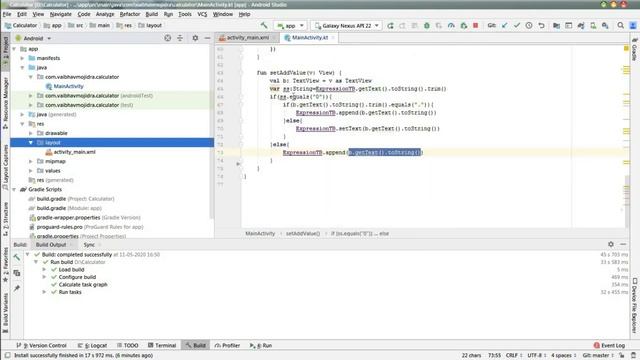Toggle the Structure side panel

click(5, 219)
